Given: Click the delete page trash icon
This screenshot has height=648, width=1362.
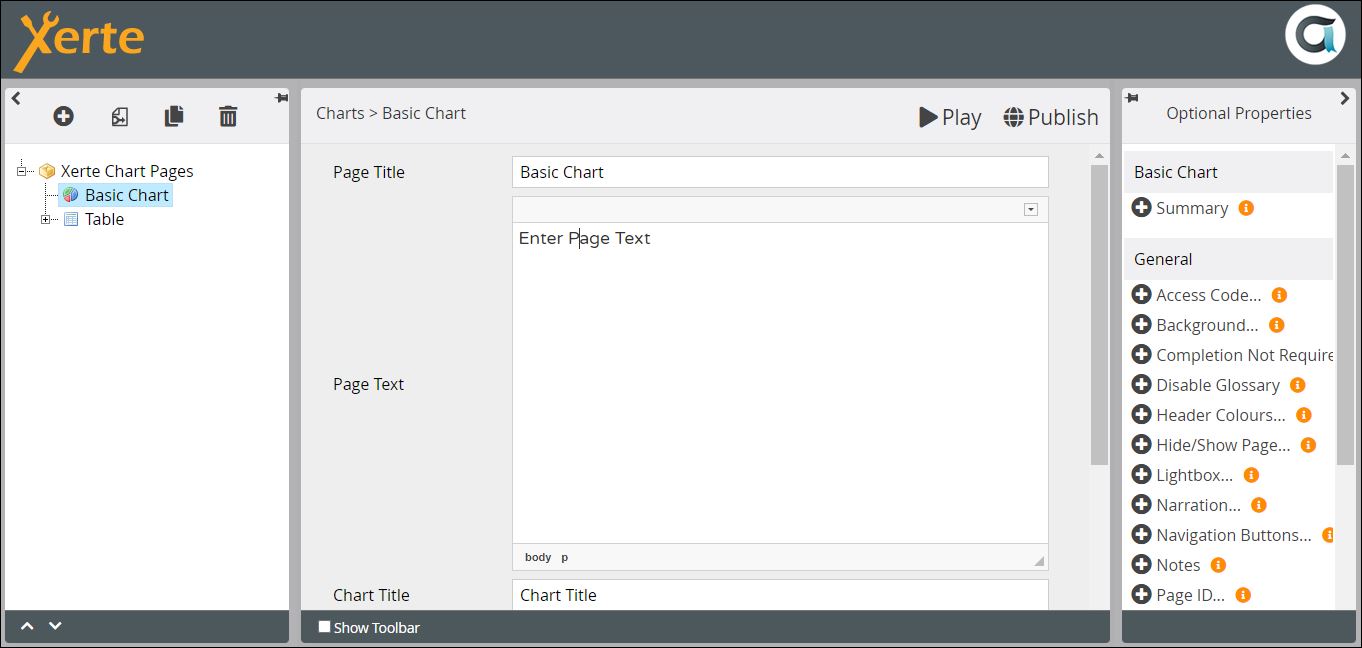Looking at the screenshot, I should tap(228, 117).
